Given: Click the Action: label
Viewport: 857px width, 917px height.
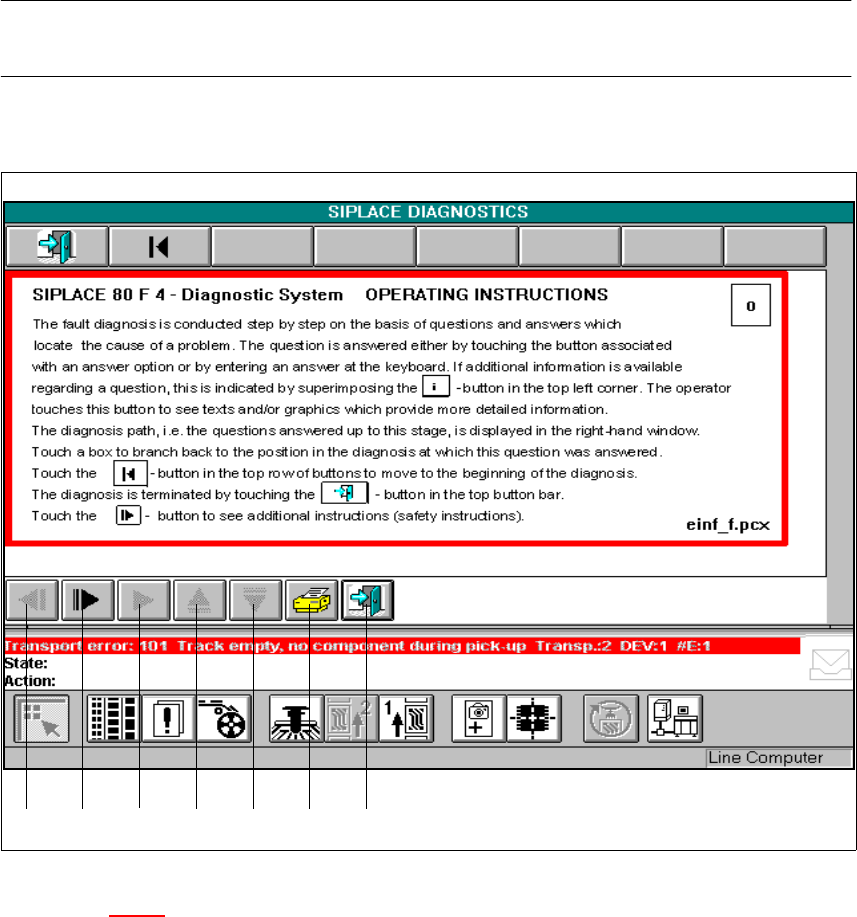Looking at the screenshot, I should (30, 681).
